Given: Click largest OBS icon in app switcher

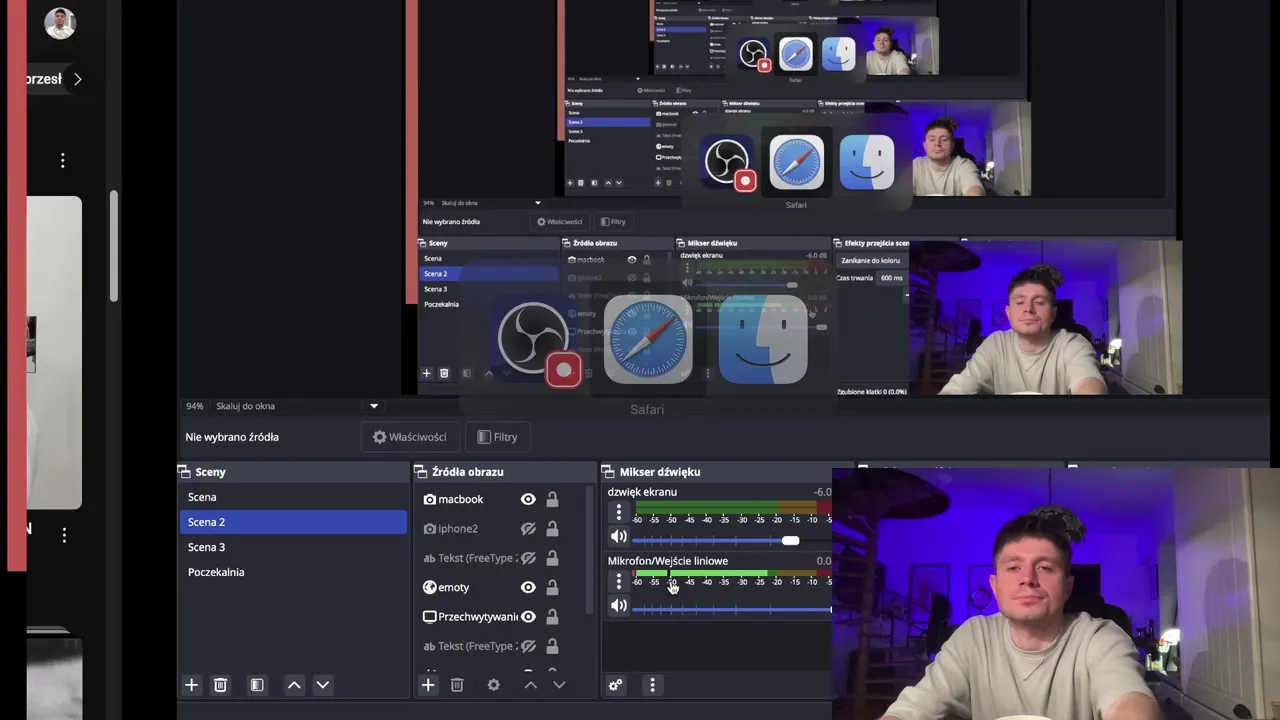Looking at the screenshot, I should point(533,340).
